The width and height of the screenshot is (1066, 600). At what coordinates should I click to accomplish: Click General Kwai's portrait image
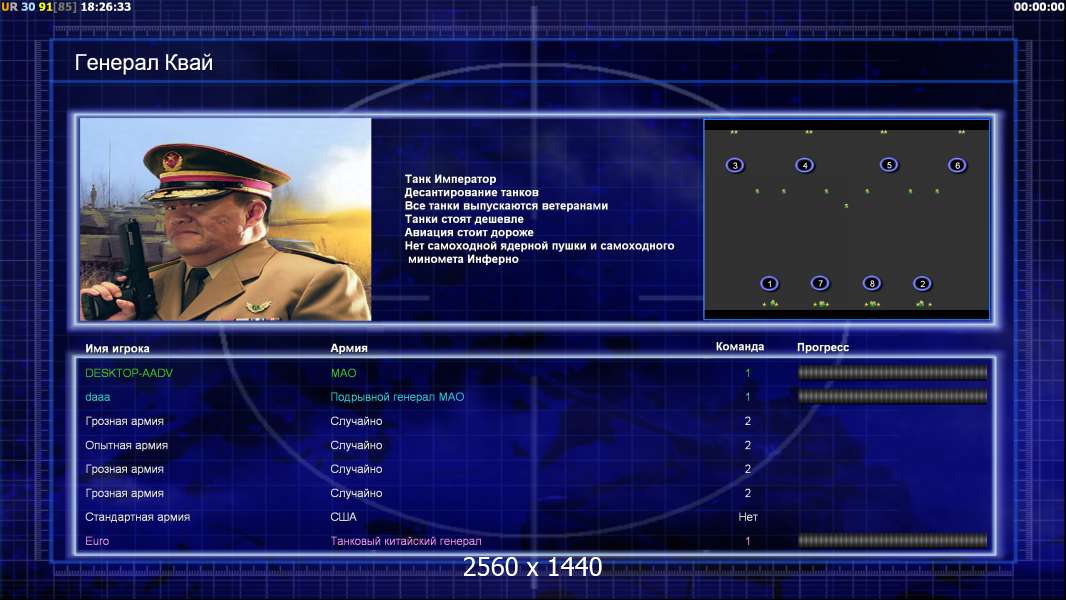pos(226,219)
